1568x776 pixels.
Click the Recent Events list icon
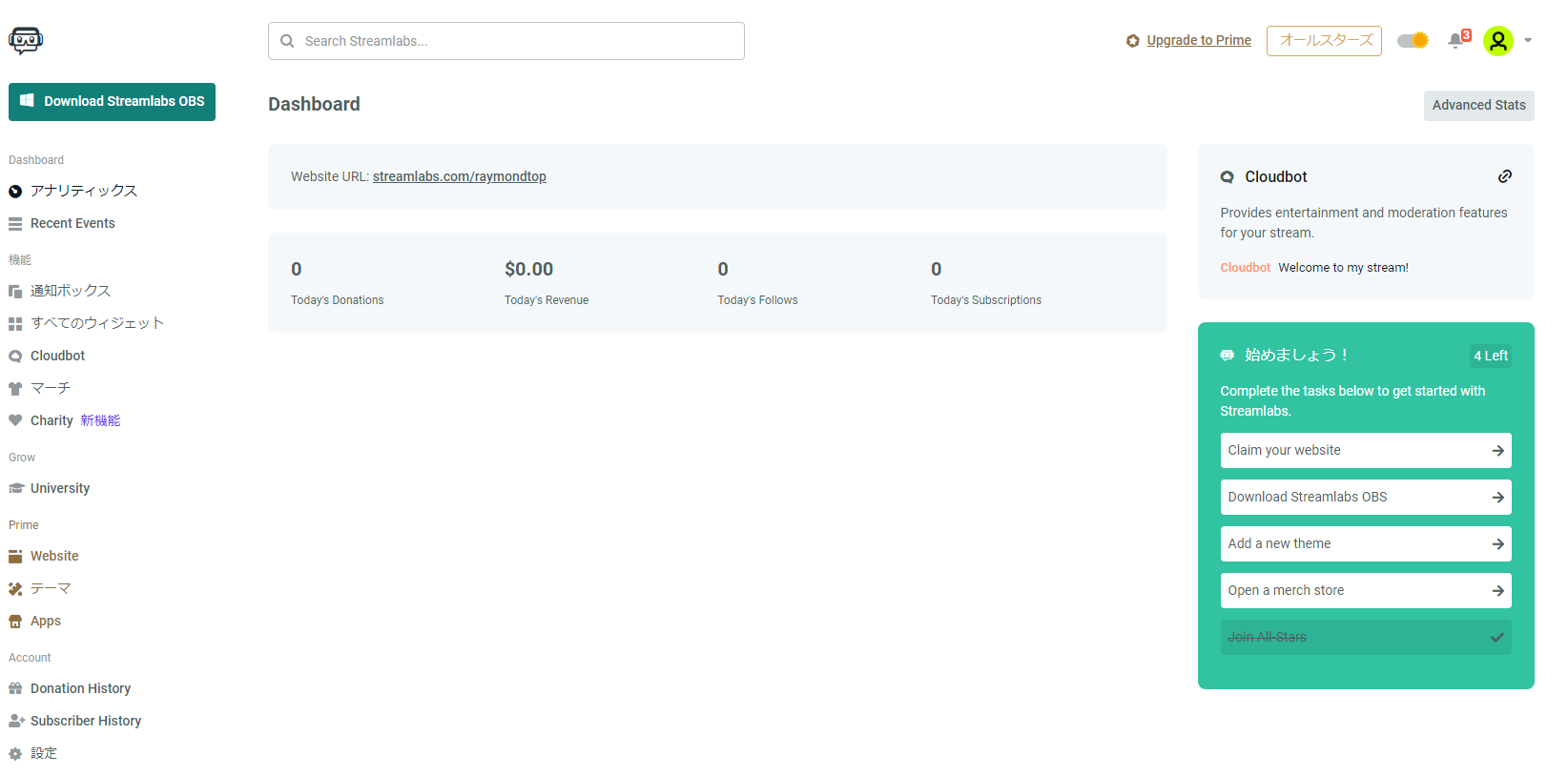pyautogui.click(x=15, y=224)
